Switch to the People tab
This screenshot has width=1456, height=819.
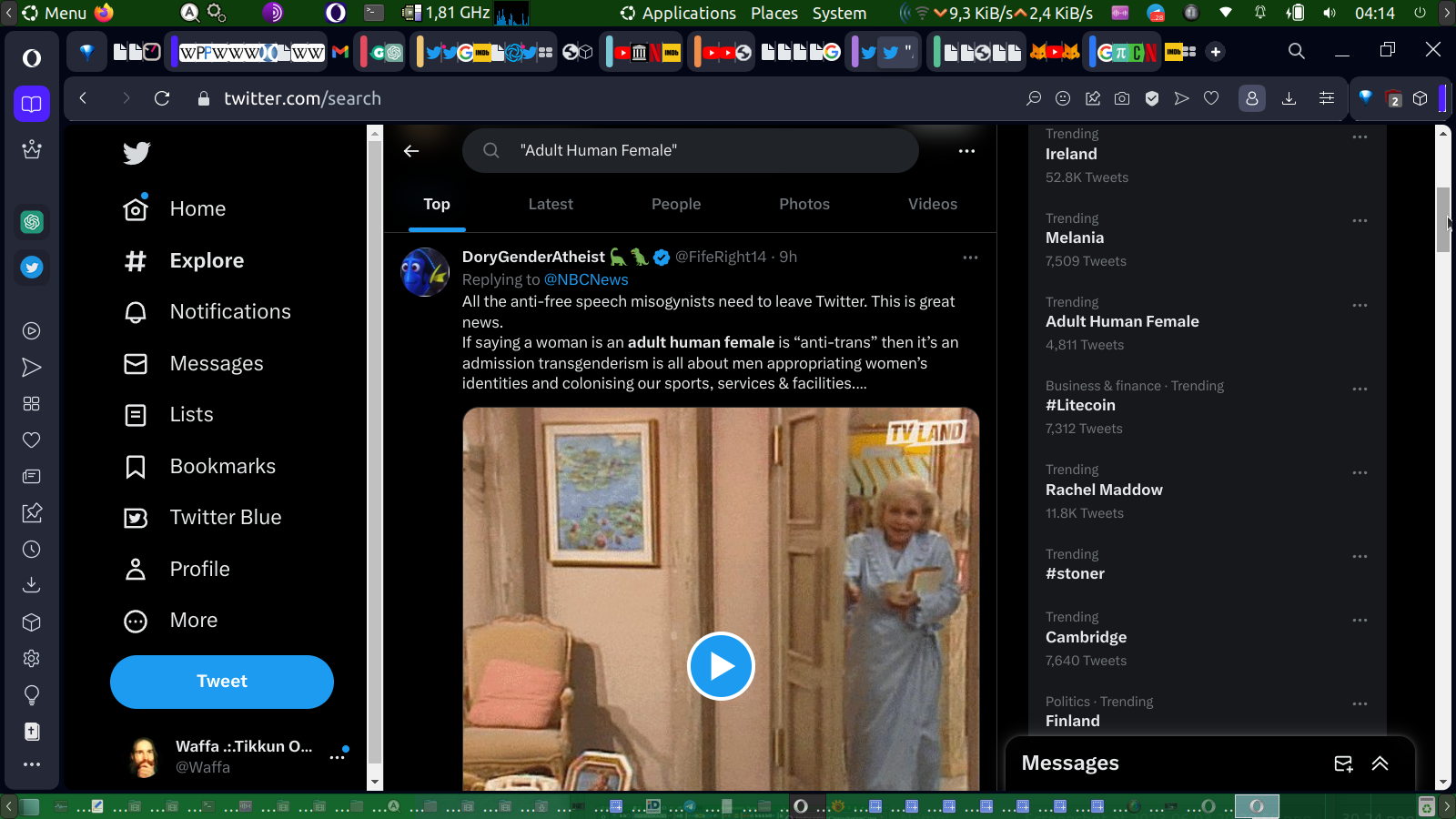tap(676, 205)
